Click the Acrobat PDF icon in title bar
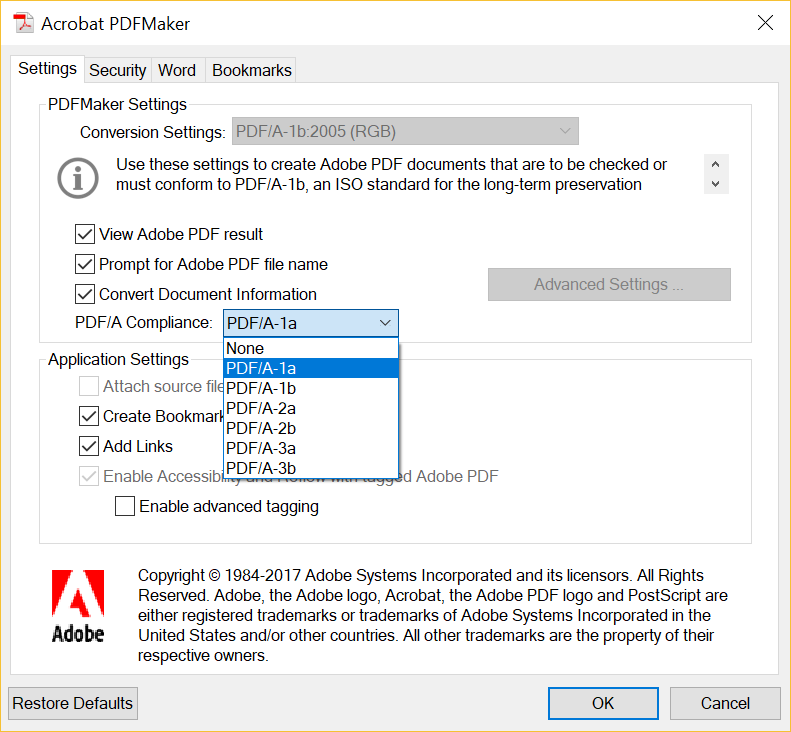 (x=23, y=23)
